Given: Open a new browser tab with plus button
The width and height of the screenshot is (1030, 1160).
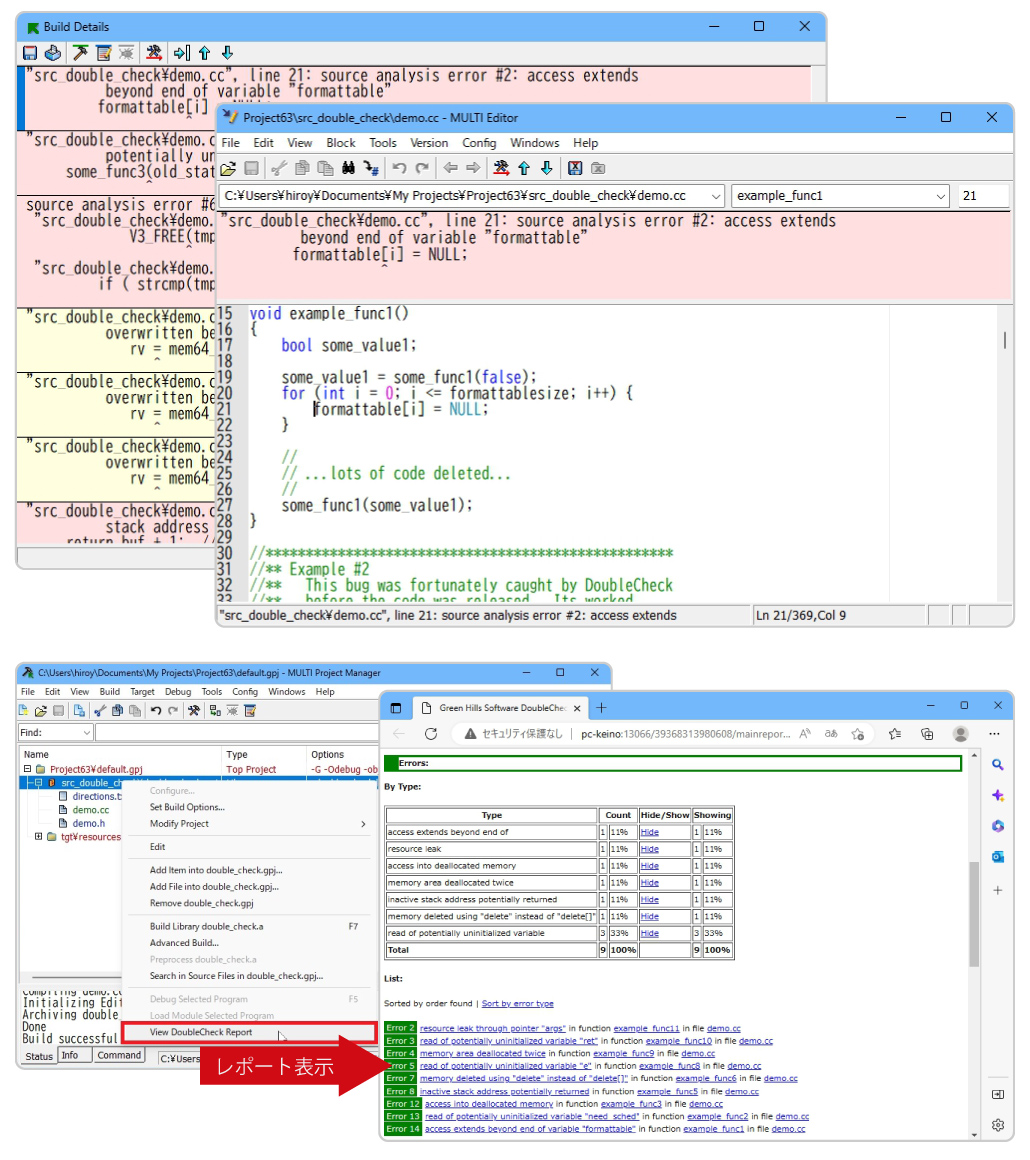Looking at the screenshot, I should click(602, 709).
